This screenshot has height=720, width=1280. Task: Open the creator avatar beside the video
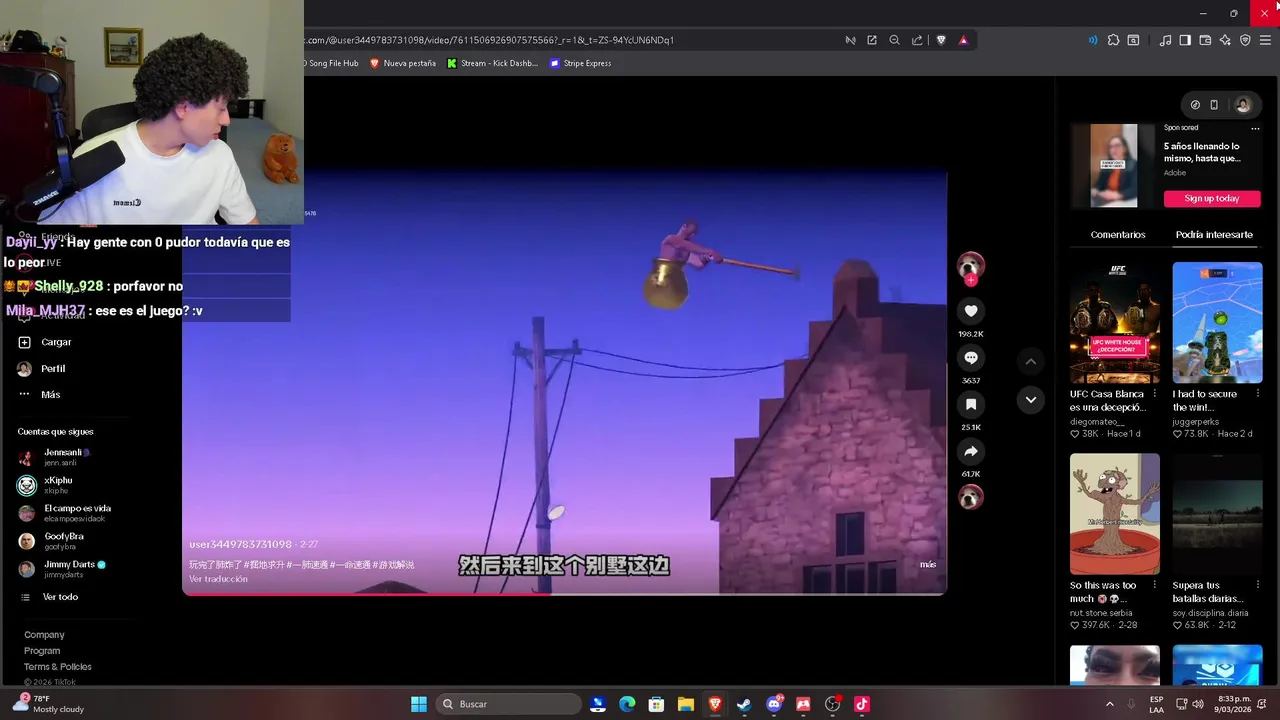[x=971, y=266]
